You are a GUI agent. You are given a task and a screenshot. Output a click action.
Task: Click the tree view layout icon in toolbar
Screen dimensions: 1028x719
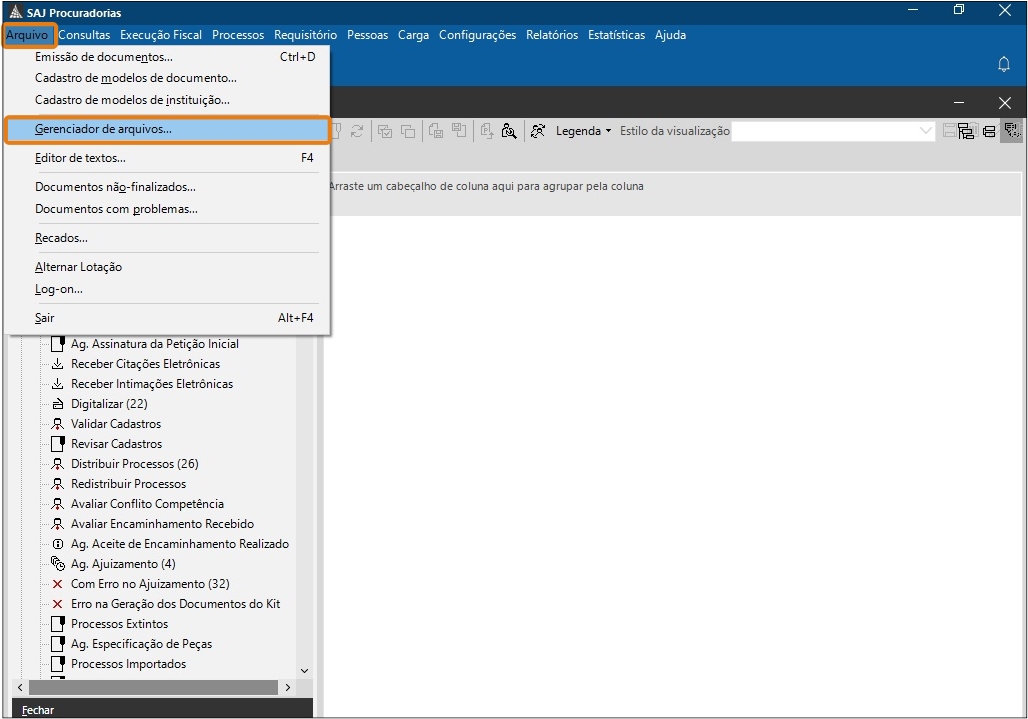coord(966,131)
